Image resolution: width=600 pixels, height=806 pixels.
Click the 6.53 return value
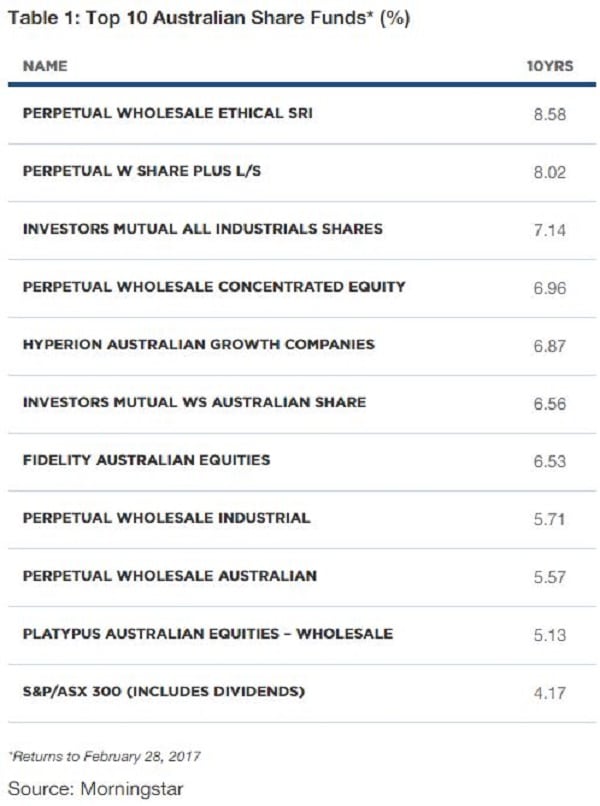point(549,461)
